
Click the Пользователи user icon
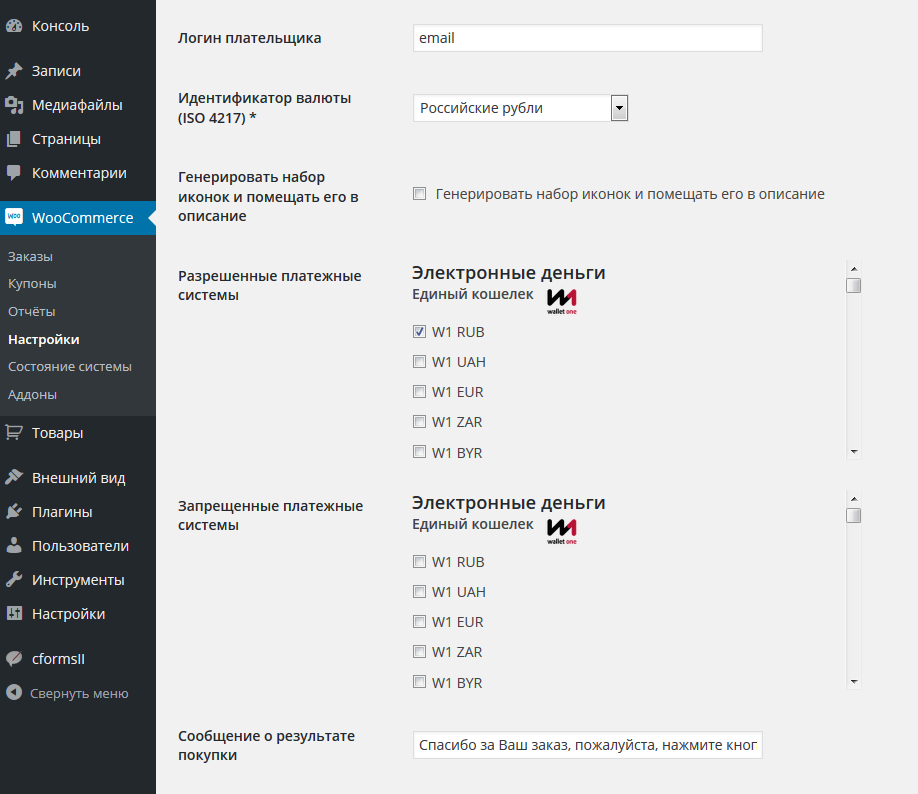(x=14, y=546)
